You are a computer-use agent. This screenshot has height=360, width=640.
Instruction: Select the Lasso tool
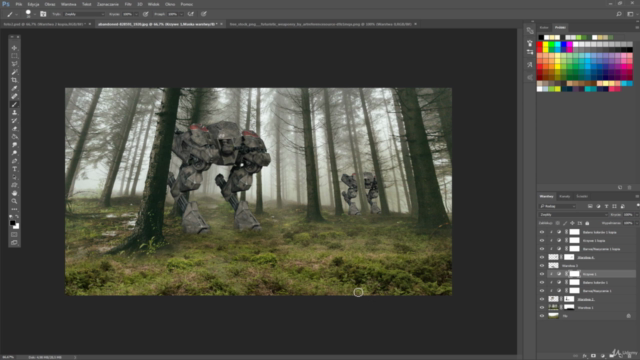pos(14,64)
